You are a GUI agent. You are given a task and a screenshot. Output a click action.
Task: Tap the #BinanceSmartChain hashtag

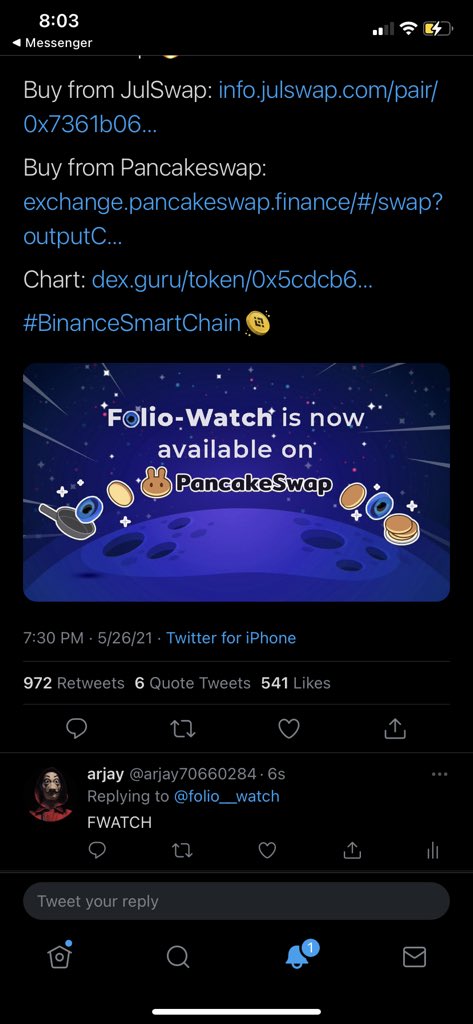[x=133, y=323]
